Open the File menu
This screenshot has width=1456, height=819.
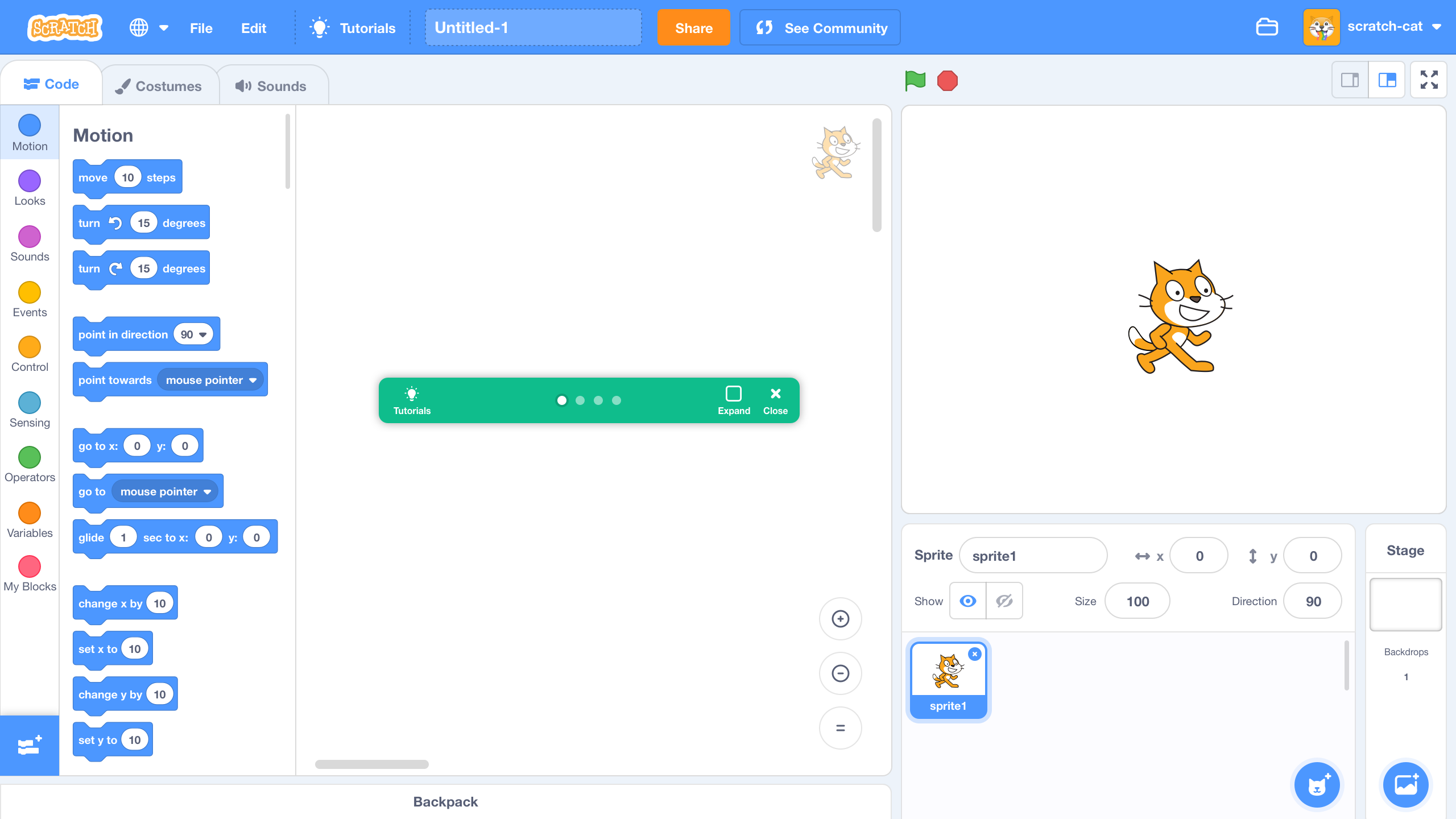200,27
